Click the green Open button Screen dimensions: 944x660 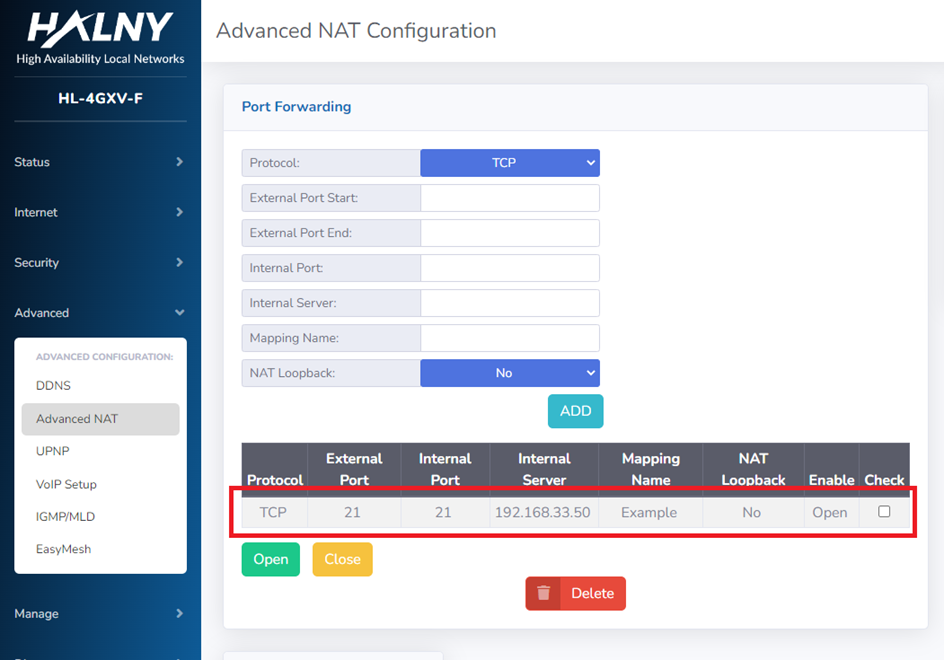[271, 559]
